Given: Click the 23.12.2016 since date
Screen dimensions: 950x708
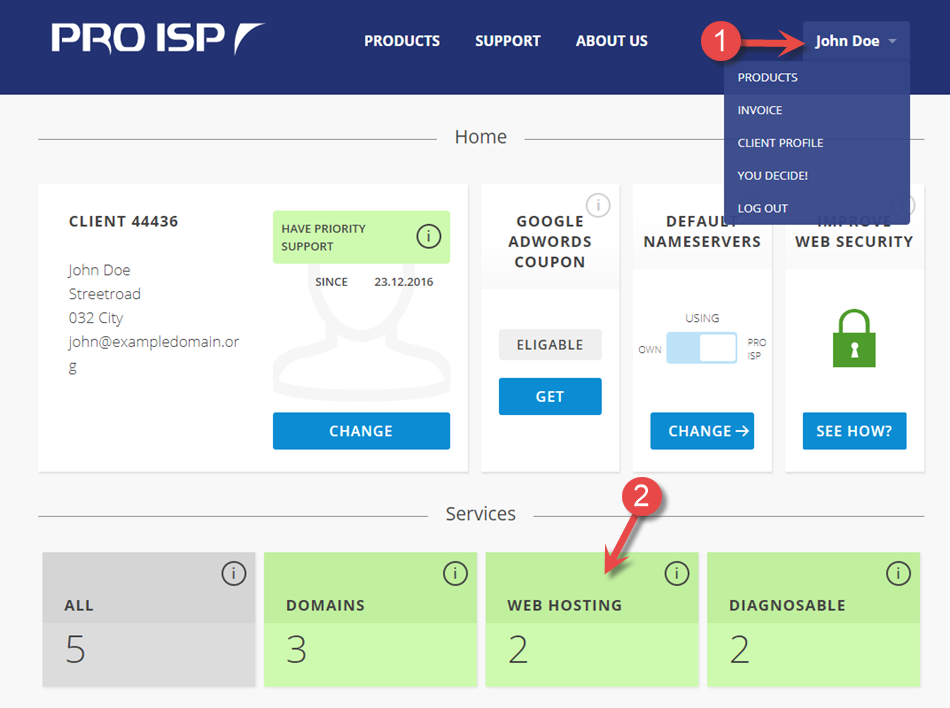Looking at the screenshot, I should [404, 282].
